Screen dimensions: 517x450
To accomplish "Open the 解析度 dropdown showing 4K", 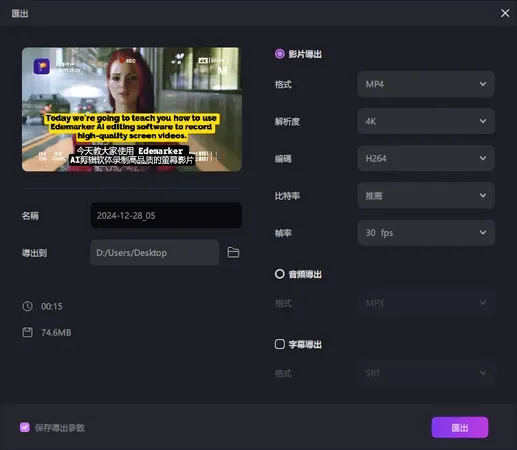I will click(426, 121).
